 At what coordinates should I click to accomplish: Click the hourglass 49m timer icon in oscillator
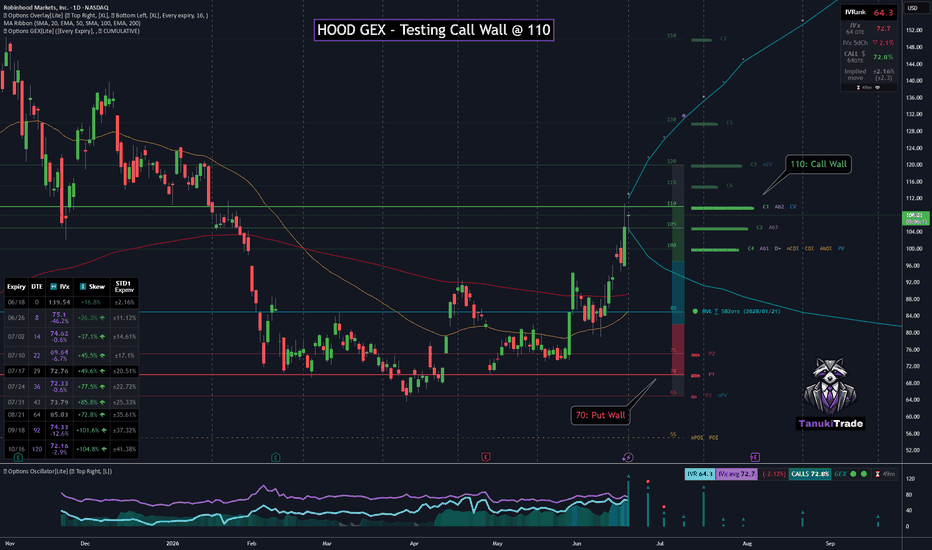point(877,474)
